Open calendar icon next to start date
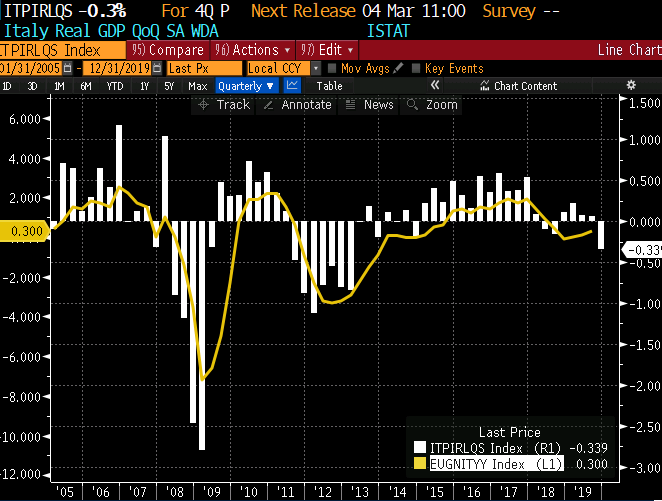 pyautogui.click(x=68, y=68)
